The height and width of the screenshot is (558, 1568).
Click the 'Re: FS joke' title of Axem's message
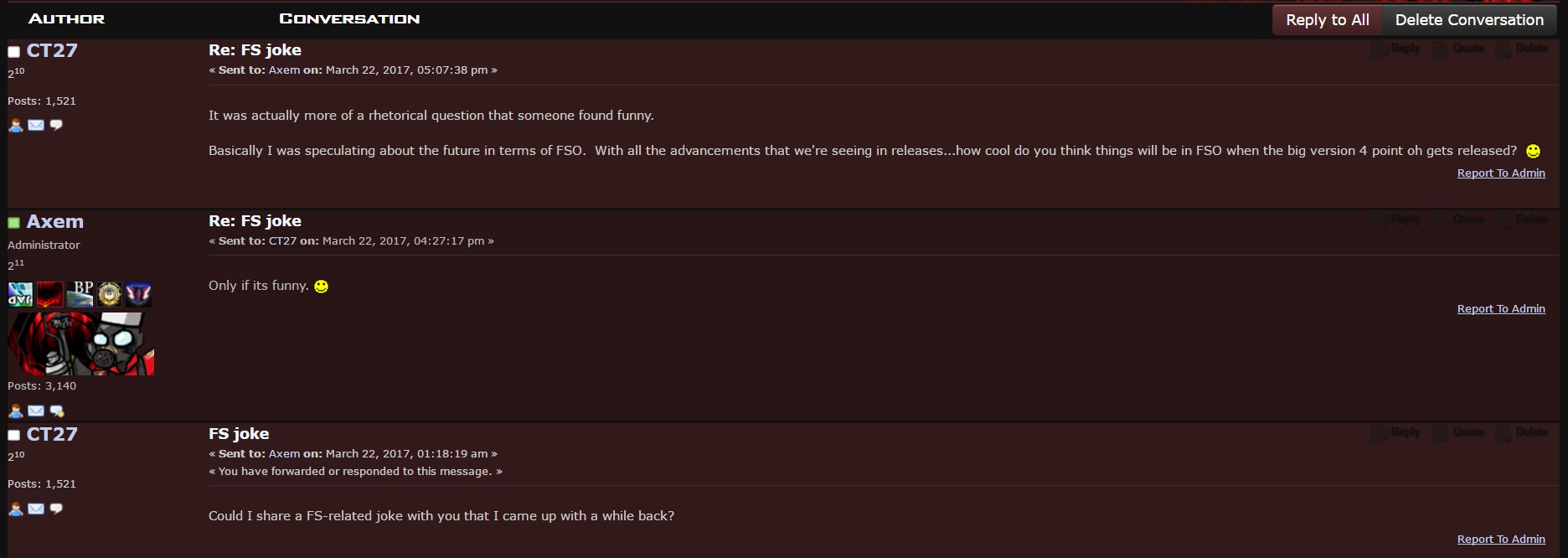pyautogui.click(x=255, y=220)
